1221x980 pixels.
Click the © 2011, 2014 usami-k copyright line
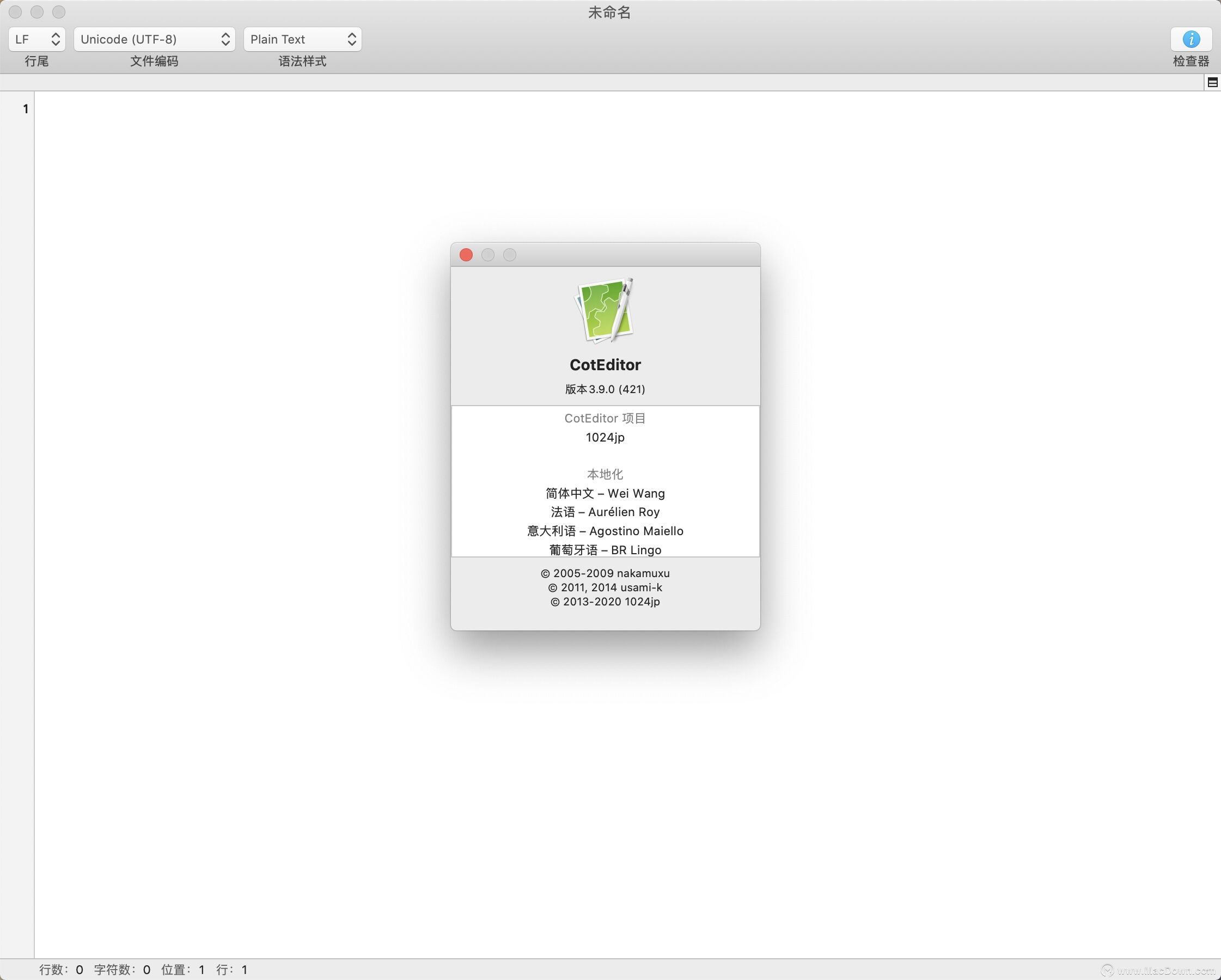(605, 587)
